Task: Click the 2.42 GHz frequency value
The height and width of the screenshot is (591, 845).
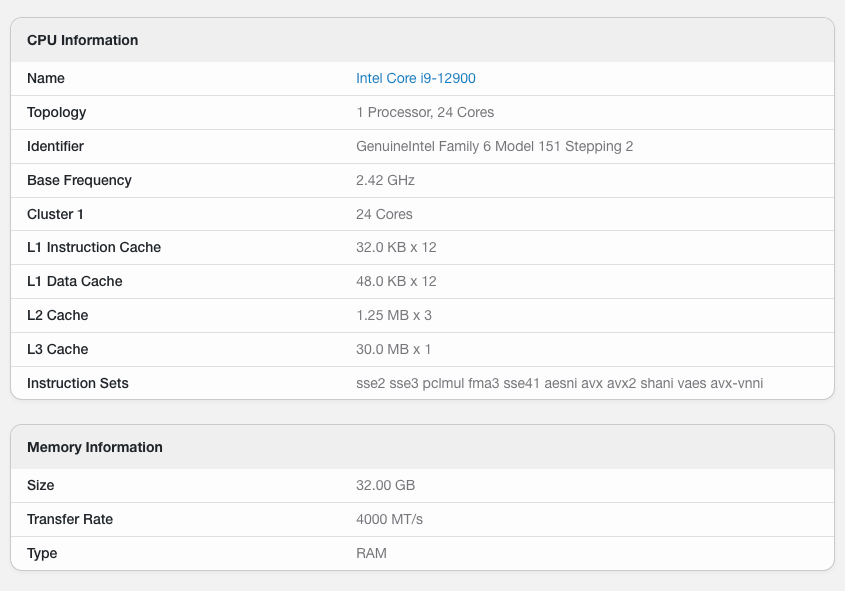Action: 385,180
